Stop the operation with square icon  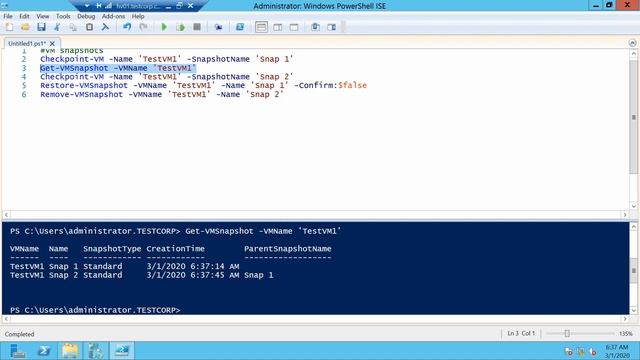point(197,27)
